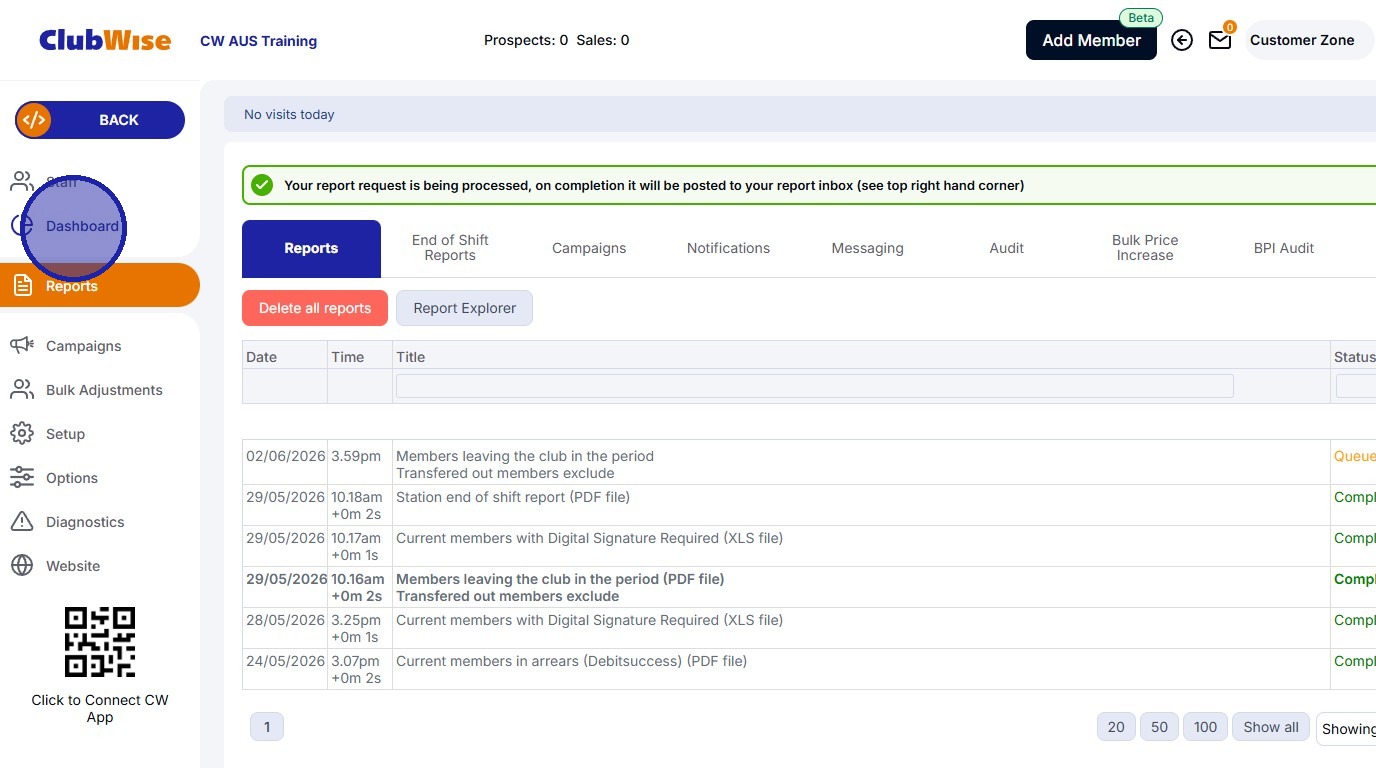The image size is (1376, 768).
Task: Click the Bulk Adjustments people icon
Action: click(22, 390)
